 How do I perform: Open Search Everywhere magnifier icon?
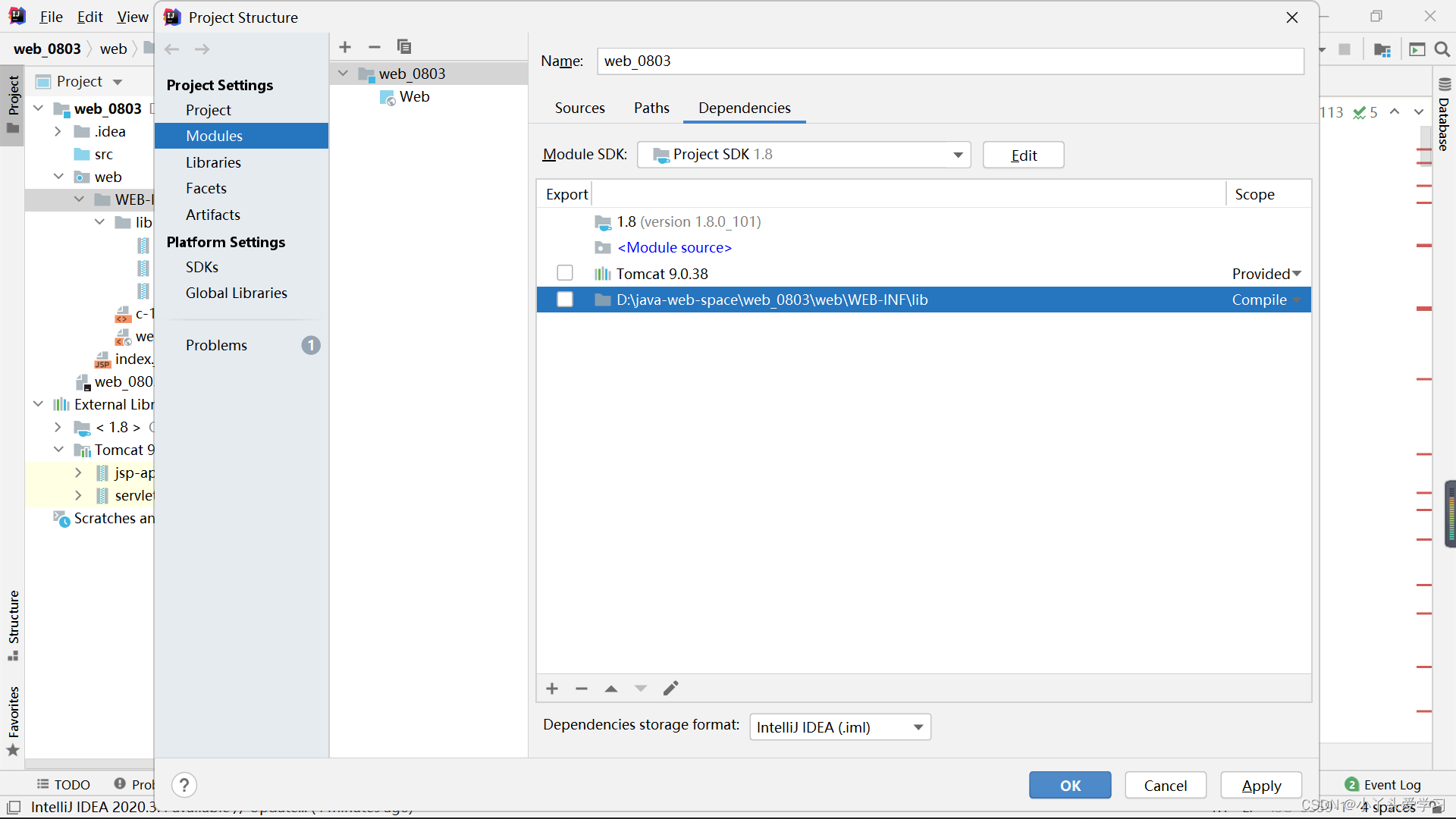click(1442, 49)
